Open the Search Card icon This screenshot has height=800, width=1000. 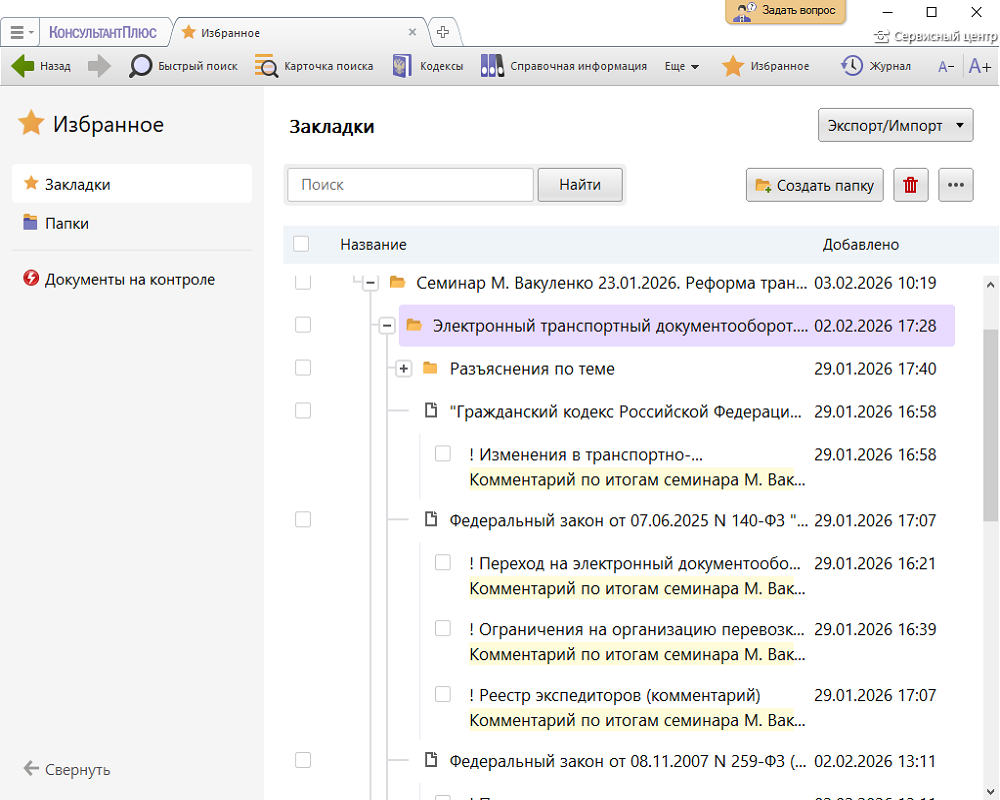267,66
